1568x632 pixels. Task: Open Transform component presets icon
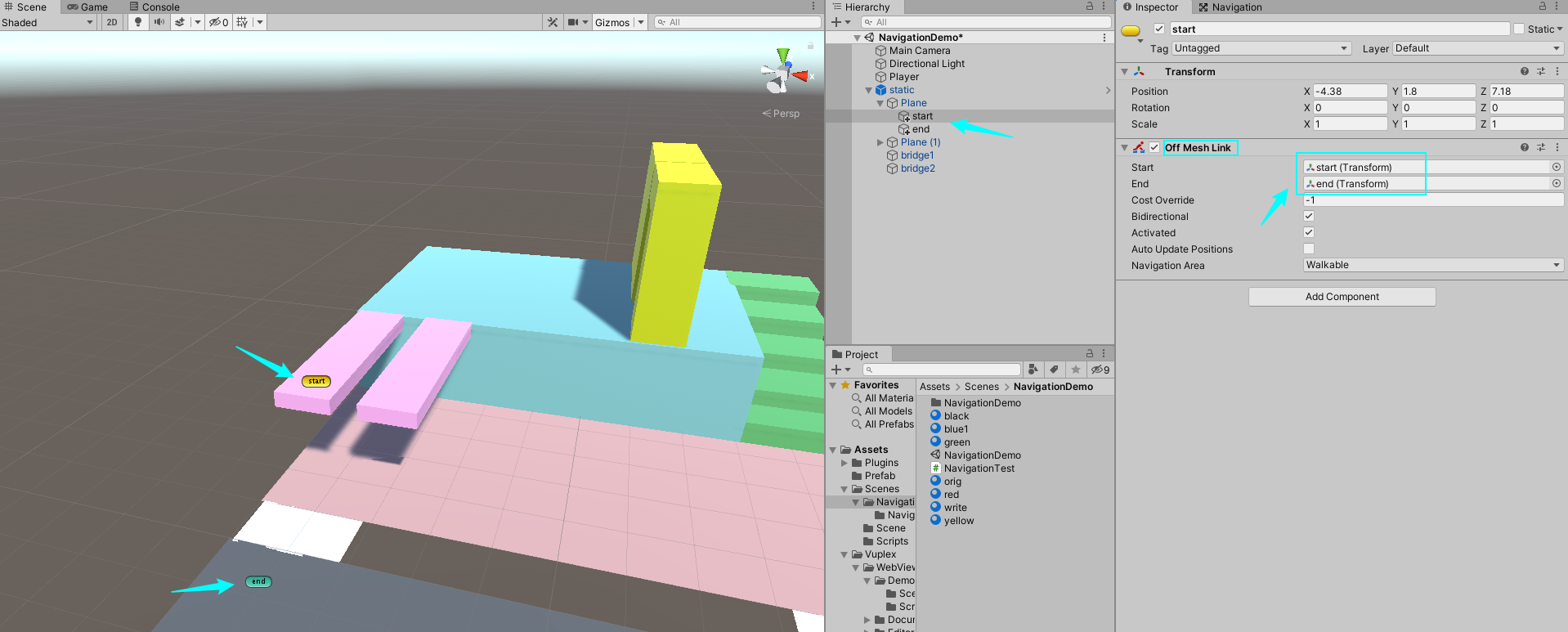click(x=1541, y=71)
